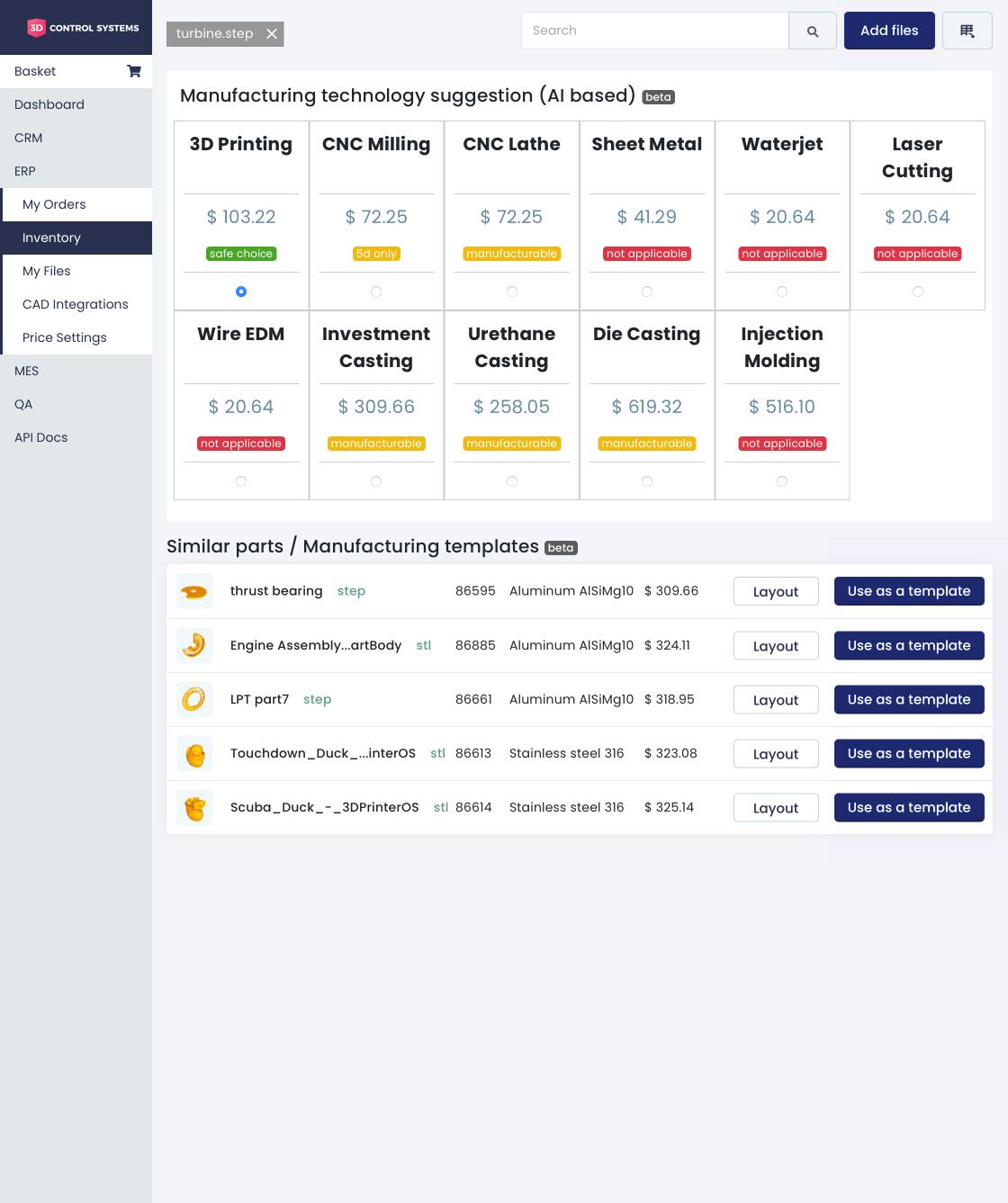Click the LPT part7 thumbnail
The width and height of the screenshot is (1008, 1203).
[194, 699]
